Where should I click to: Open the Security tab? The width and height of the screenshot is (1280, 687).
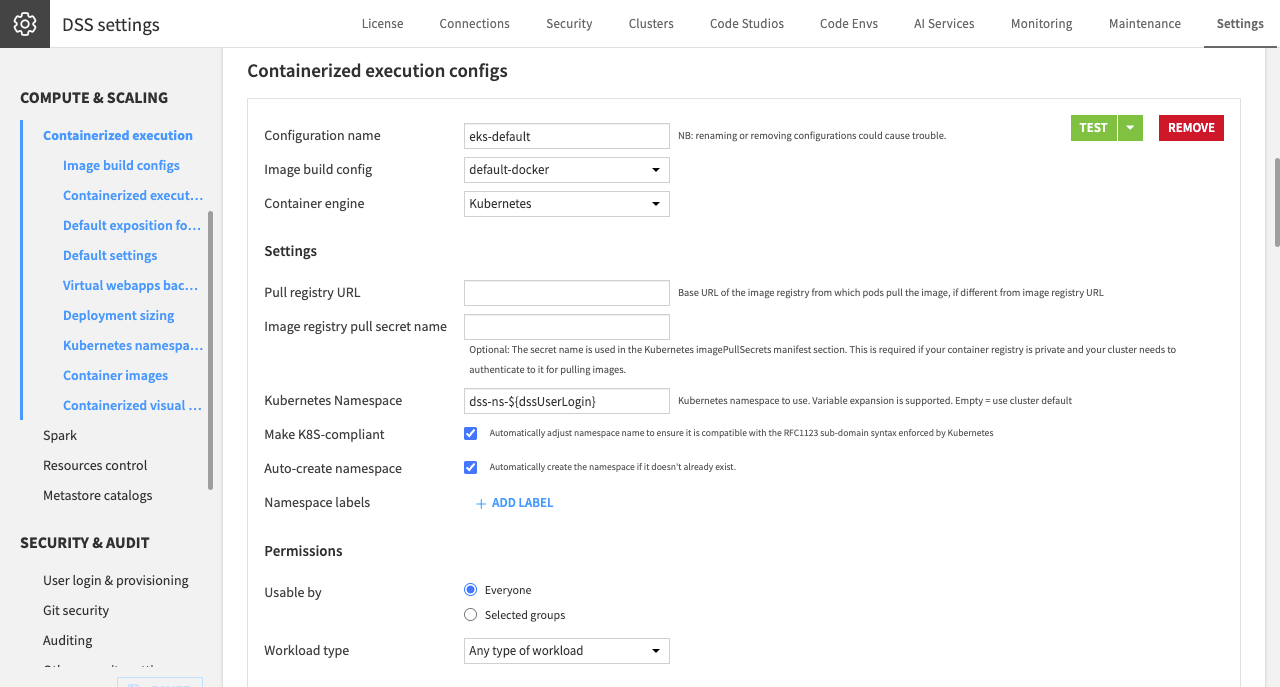coord(569,24)
